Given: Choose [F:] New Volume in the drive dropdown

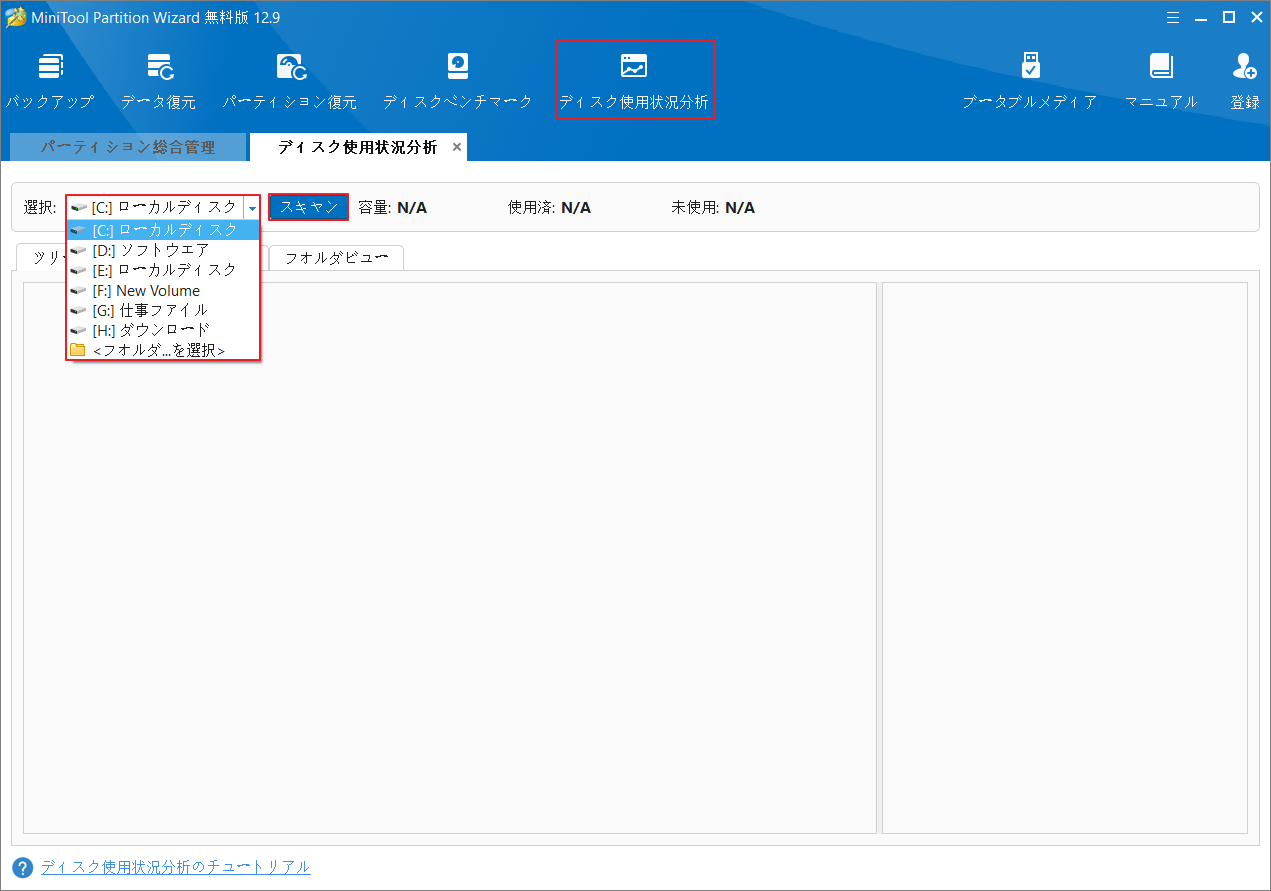Looking at the screenshot, I should 150,290.
